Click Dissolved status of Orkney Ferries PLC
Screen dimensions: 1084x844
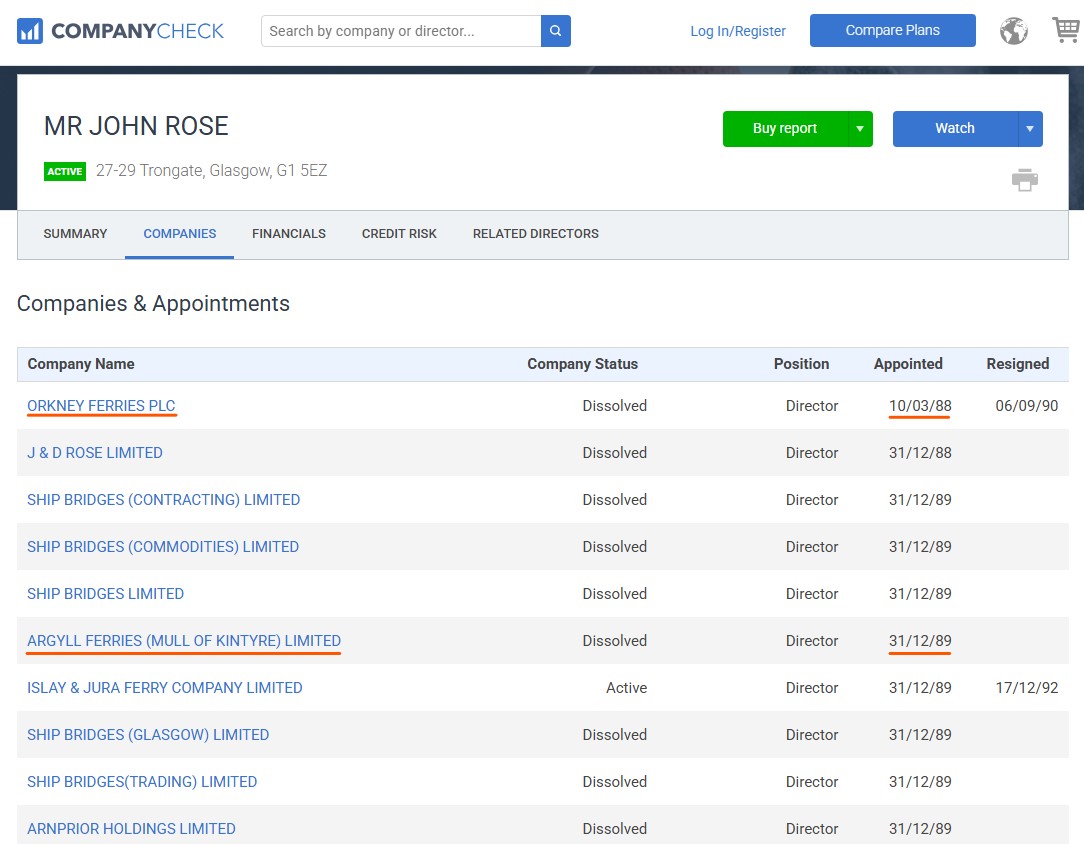[615, 406]
